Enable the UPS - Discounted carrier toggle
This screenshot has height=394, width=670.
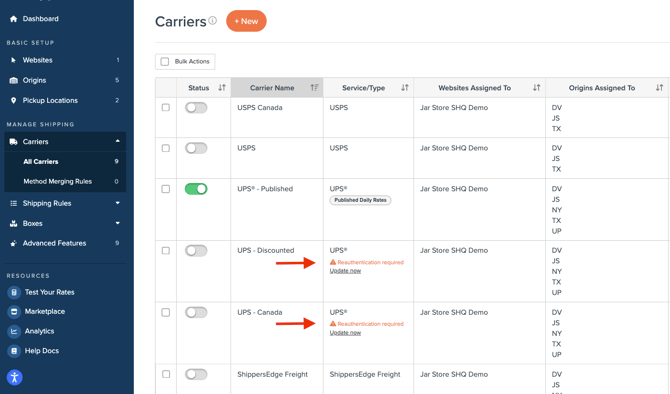click(196, 250)
